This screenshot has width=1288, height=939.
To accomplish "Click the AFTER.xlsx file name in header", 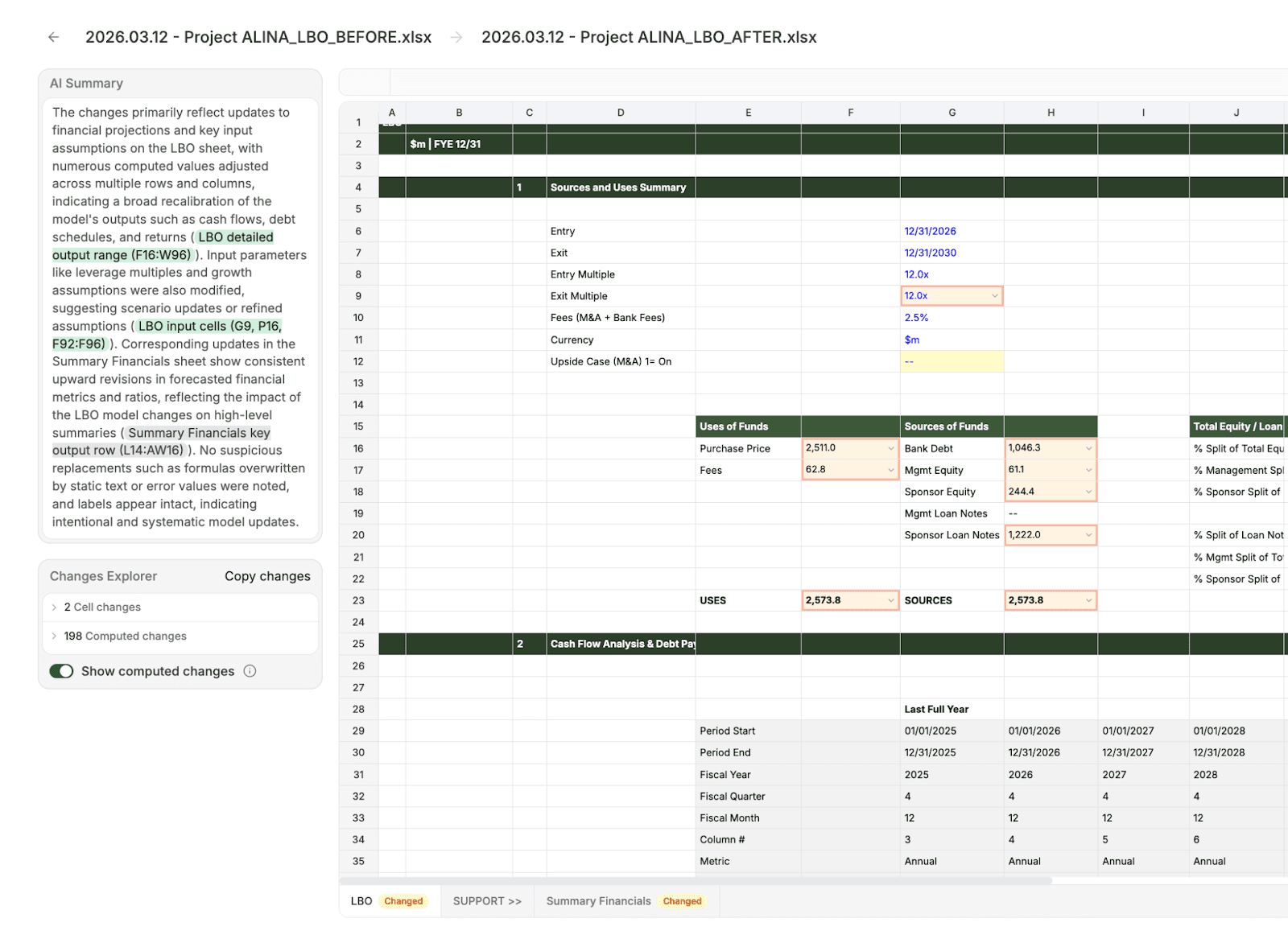I will (649, 37).
